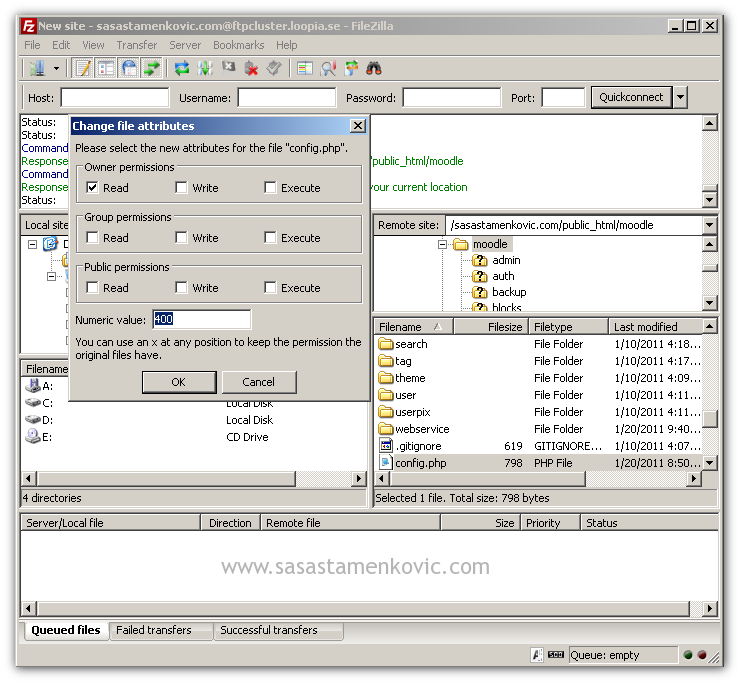This screenshot has height=684, width=741.
Task: Click the Host input field
Action: tap(114, 97)
